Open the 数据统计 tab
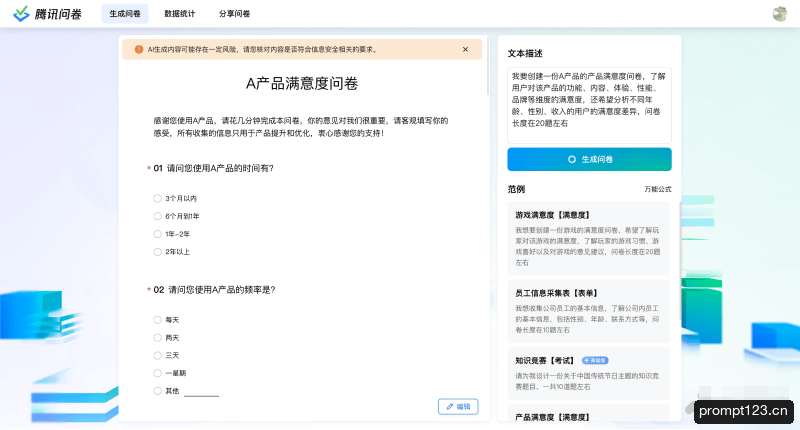 click(x=180, y=14)
